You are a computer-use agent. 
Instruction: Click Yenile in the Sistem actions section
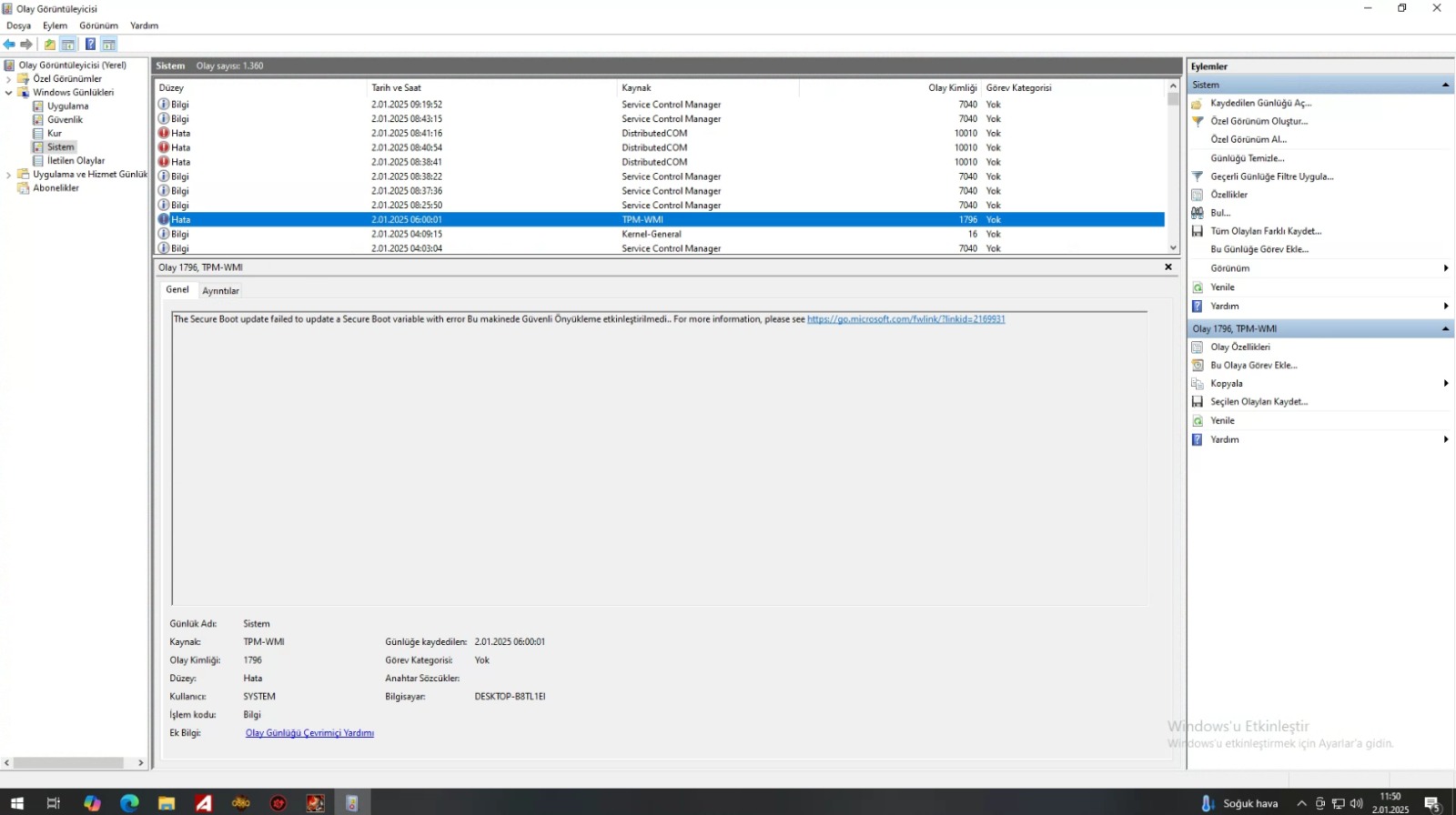tap(1222, 287)
